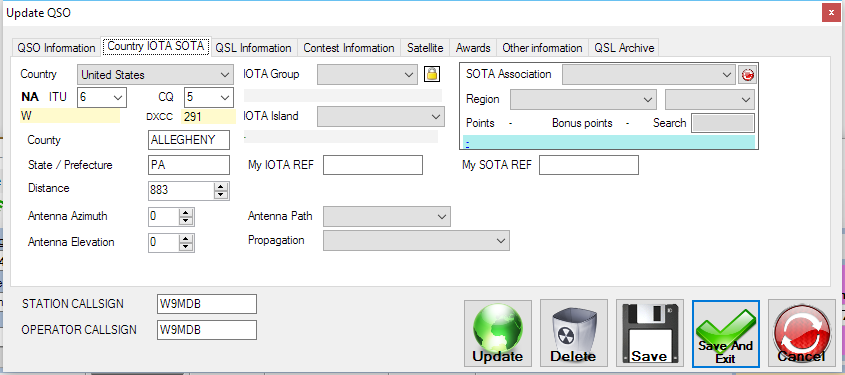Open the Awards tab
The height and width of the screenshot is (375, 845).
473,48
